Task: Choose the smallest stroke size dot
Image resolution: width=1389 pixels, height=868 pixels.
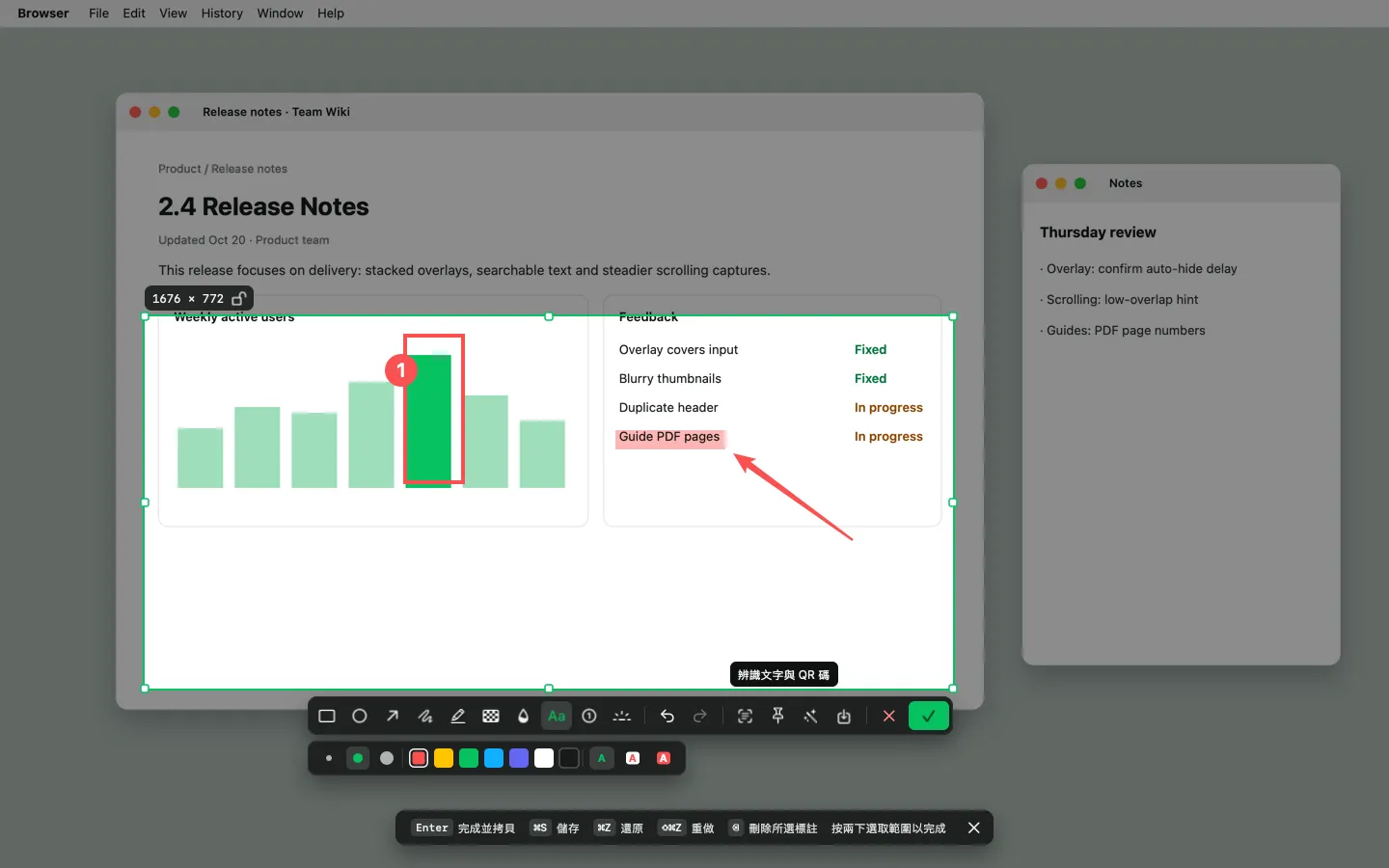Action: click(329, 759)
